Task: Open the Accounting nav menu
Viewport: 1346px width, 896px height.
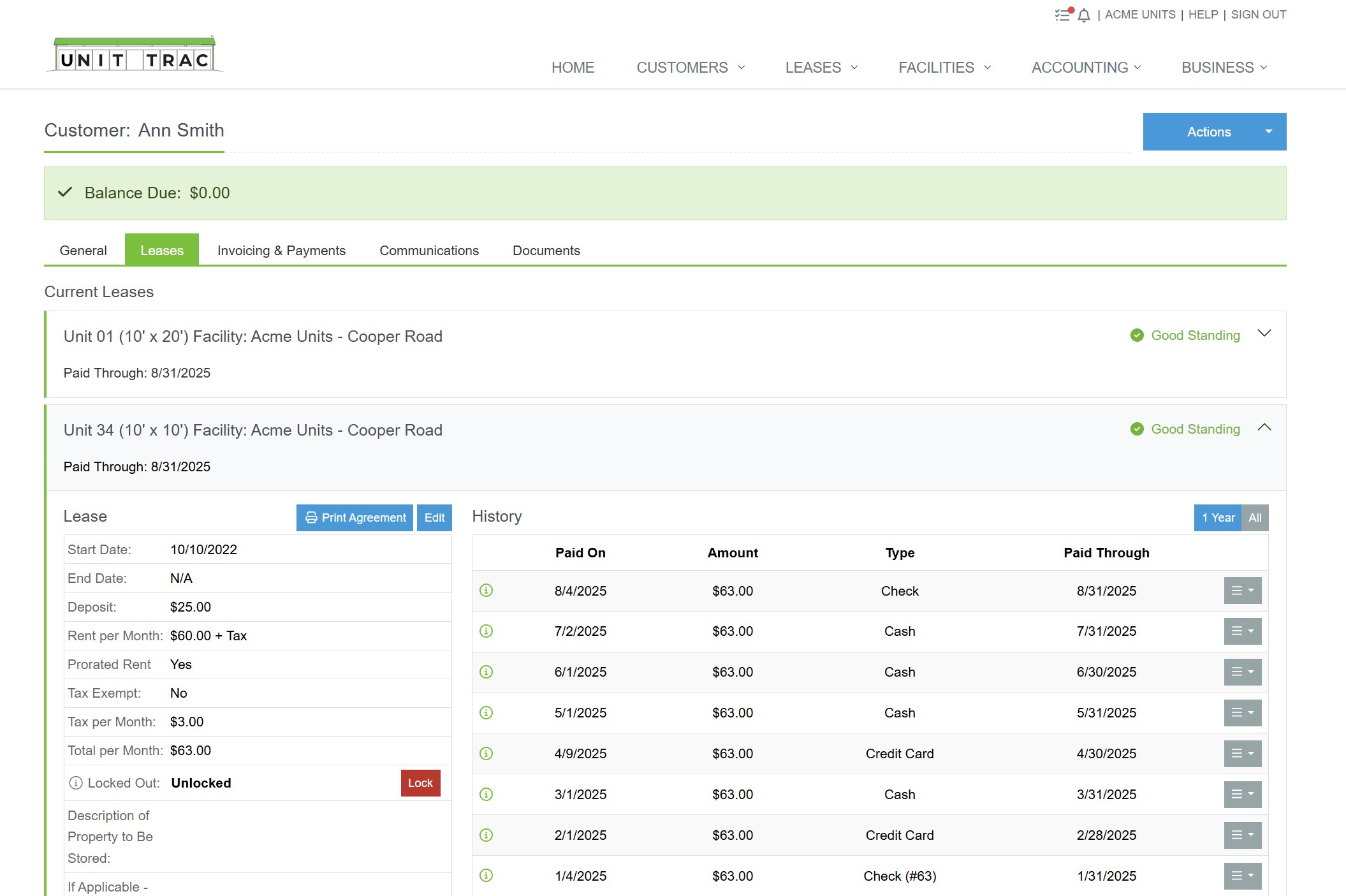Action: (1086, 68)
